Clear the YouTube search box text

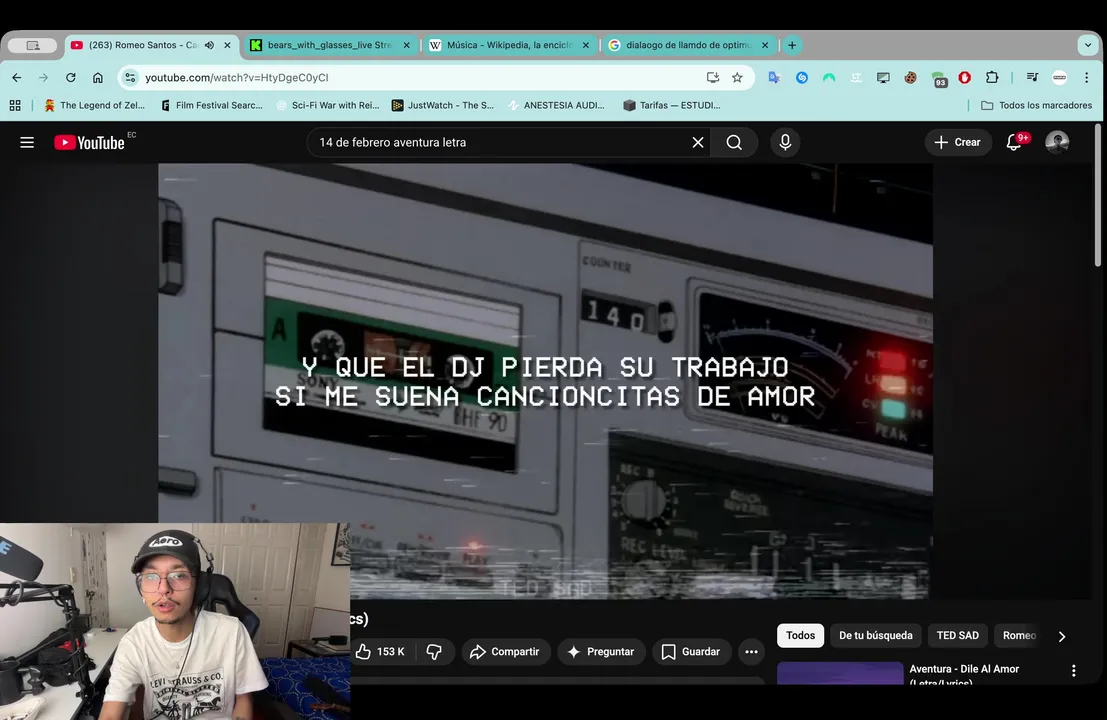pyautogui.click(x=698, y=143)
